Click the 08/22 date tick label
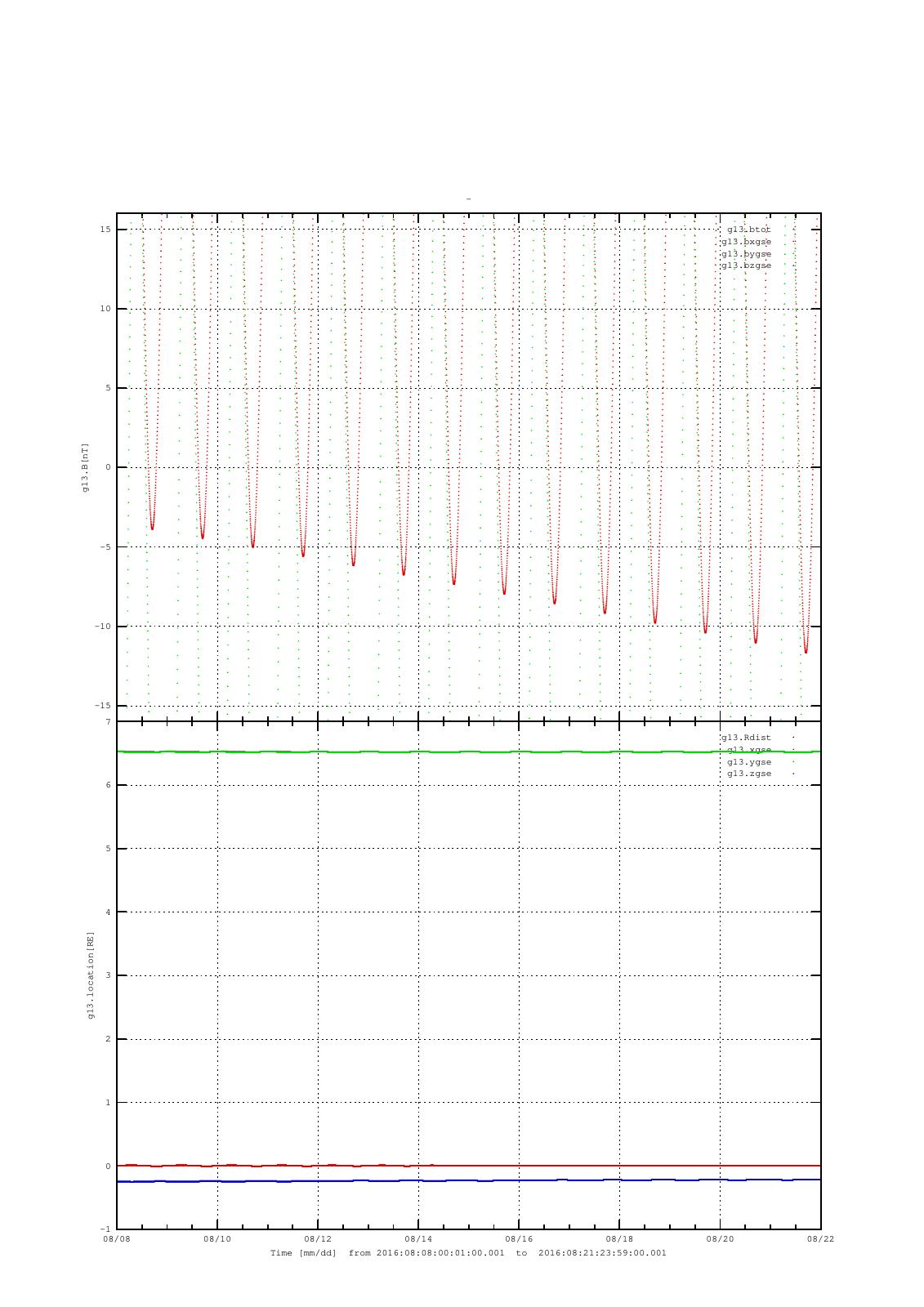This screenshot has height=1307, width=924. (820, 1239)
